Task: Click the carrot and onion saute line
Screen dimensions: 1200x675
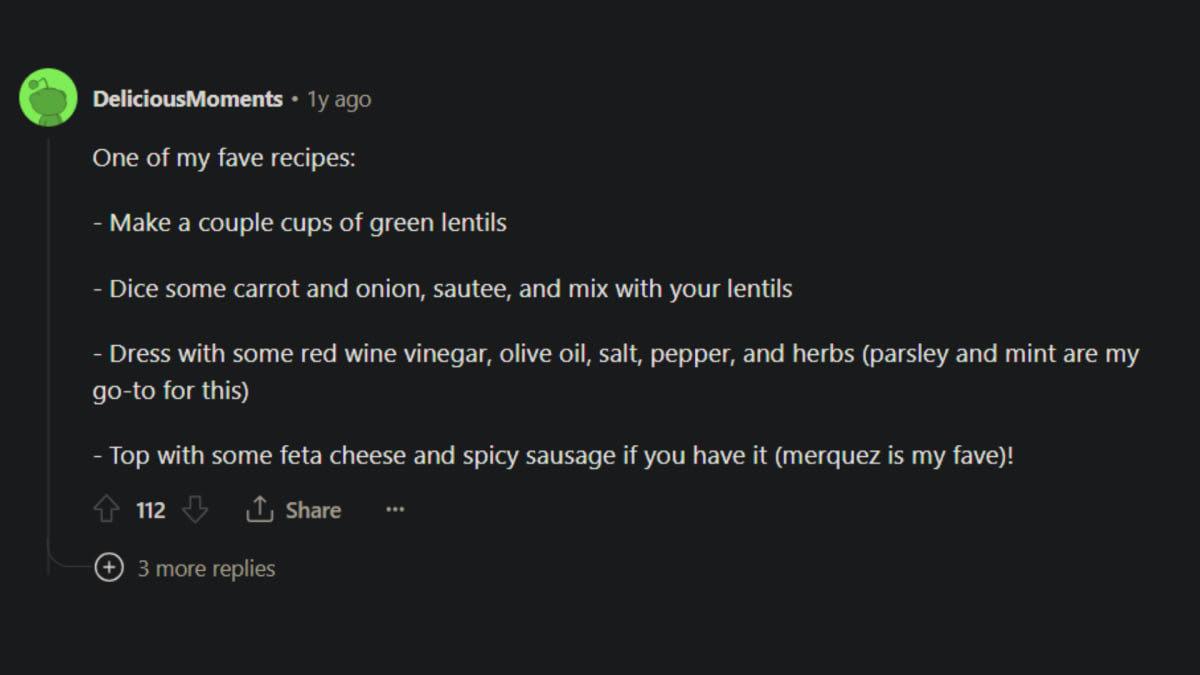Action: tap(442, 289)
